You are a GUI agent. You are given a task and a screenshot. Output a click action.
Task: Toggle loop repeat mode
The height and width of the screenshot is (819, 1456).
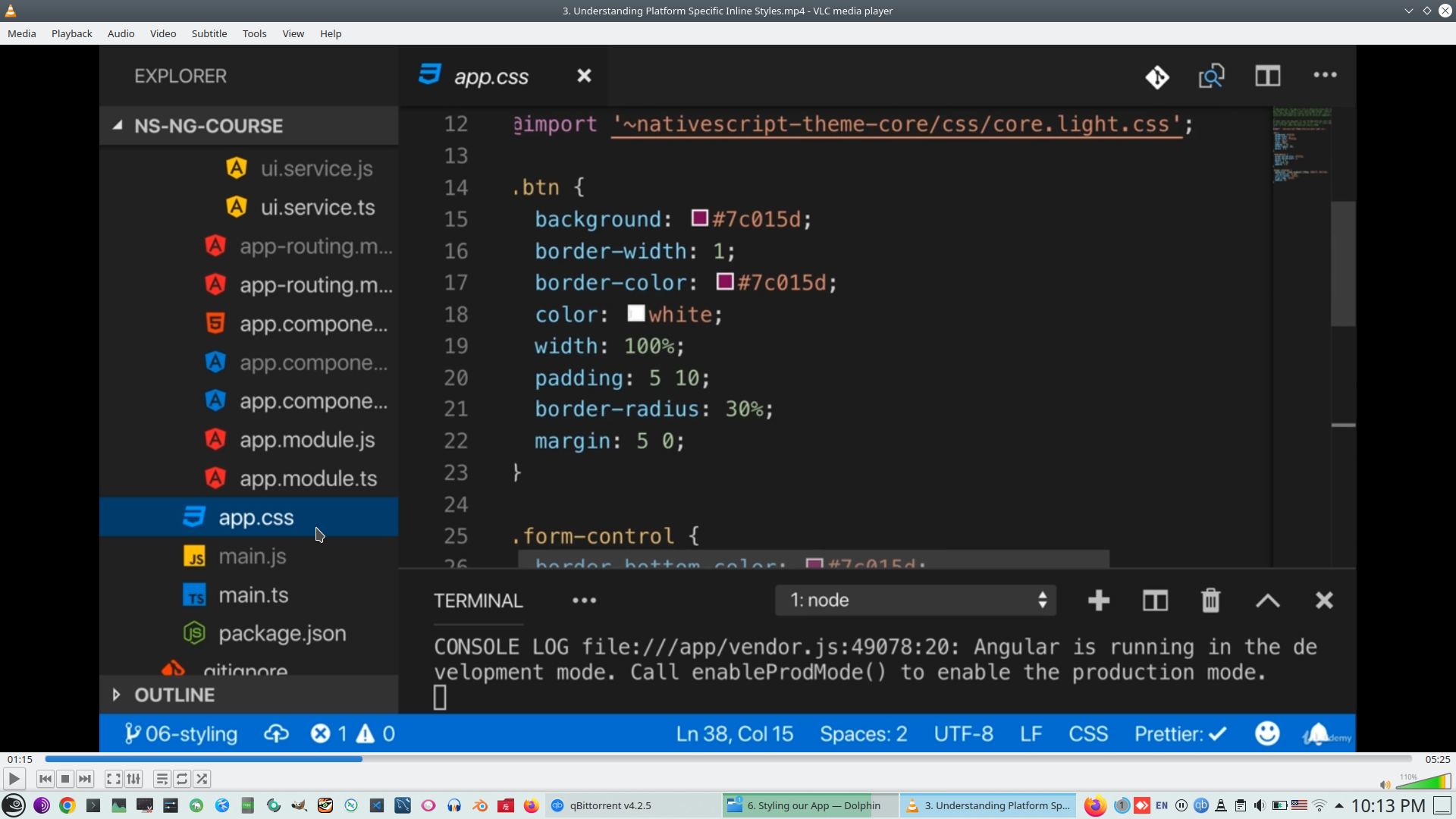(x=182, y=779)
